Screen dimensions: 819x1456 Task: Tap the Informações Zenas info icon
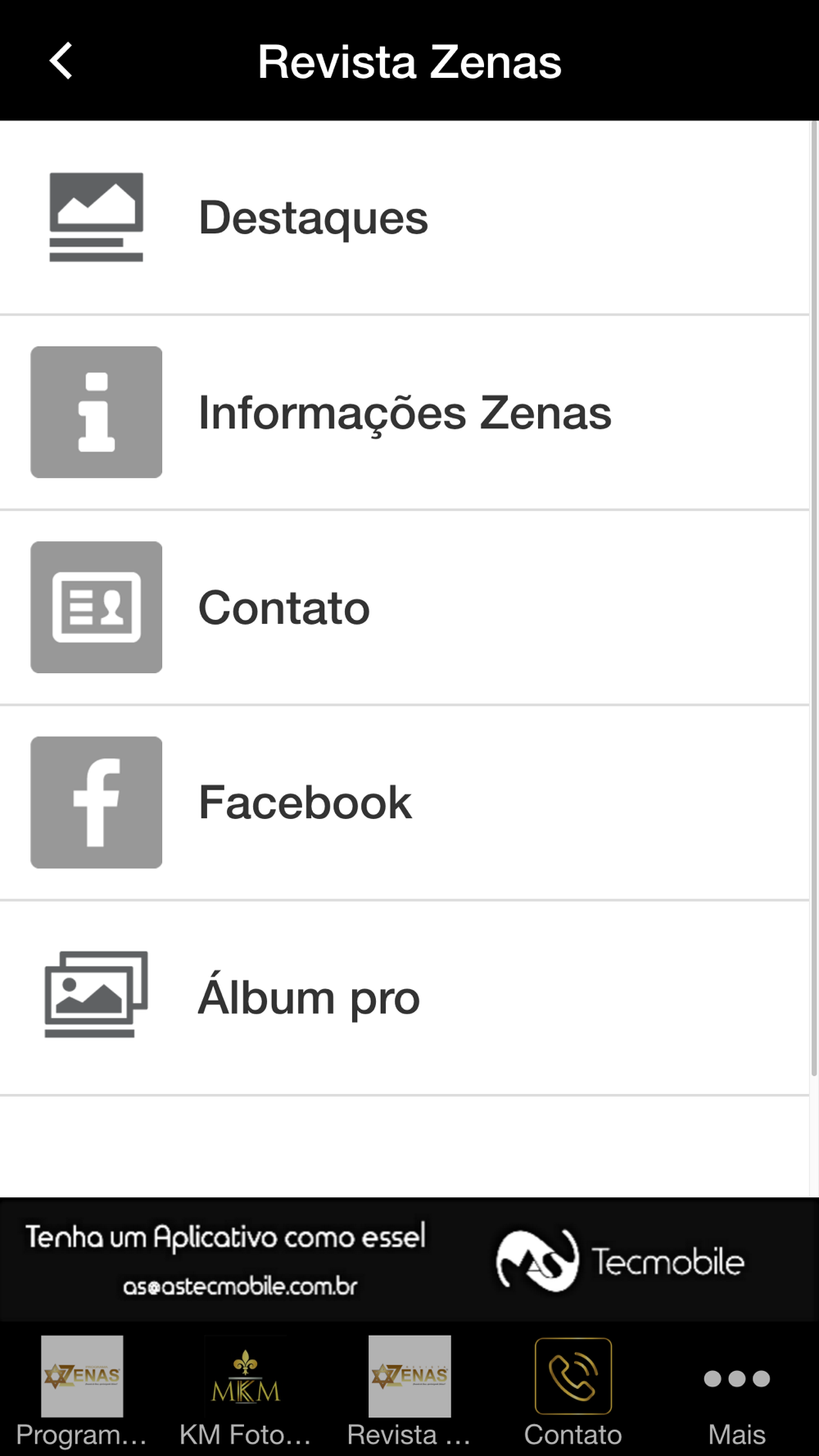[x=96, y=412]
